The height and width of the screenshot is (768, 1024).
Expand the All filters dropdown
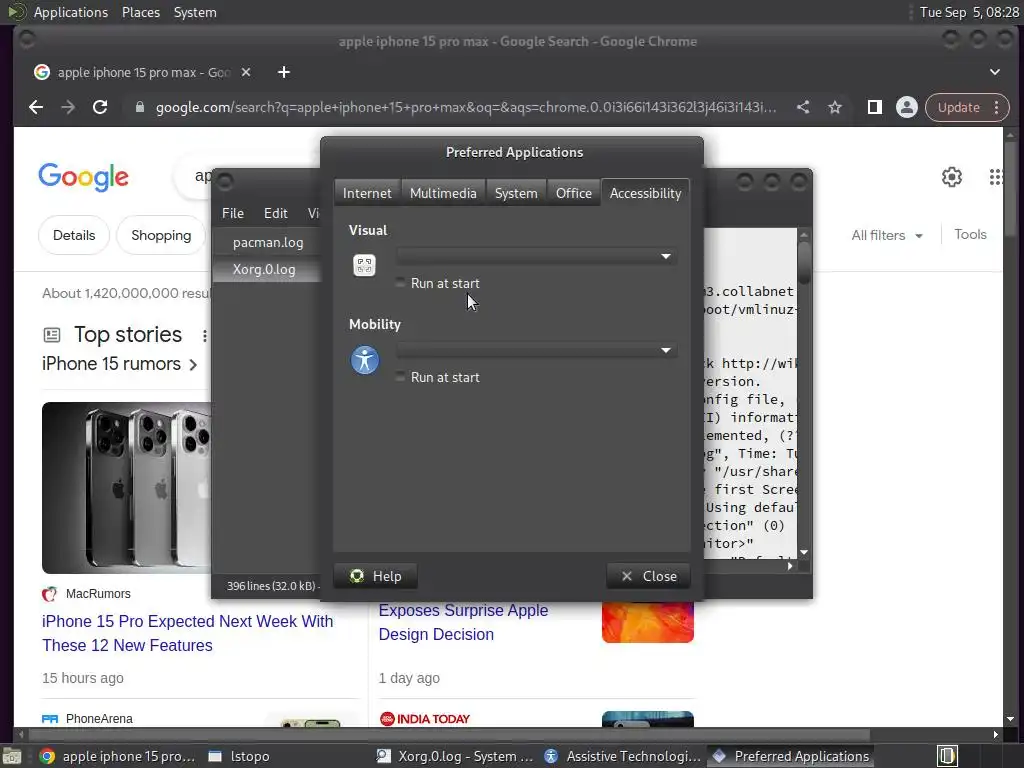pos(886,235)
